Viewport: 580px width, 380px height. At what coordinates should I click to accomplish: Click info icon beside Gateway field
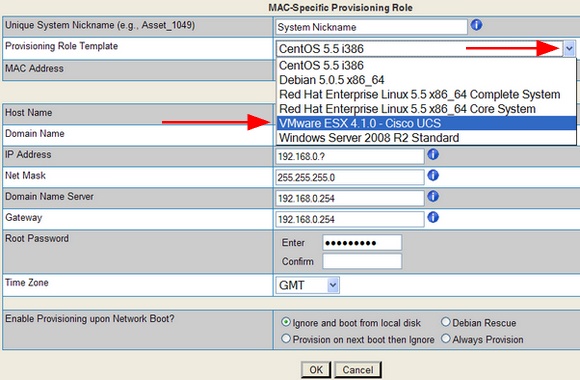433,218
